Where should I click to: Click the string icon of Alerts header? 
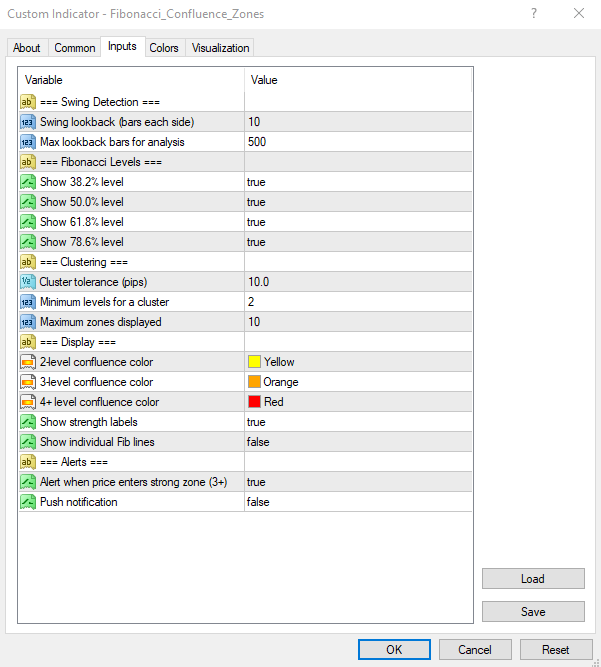tap(28, 462)
